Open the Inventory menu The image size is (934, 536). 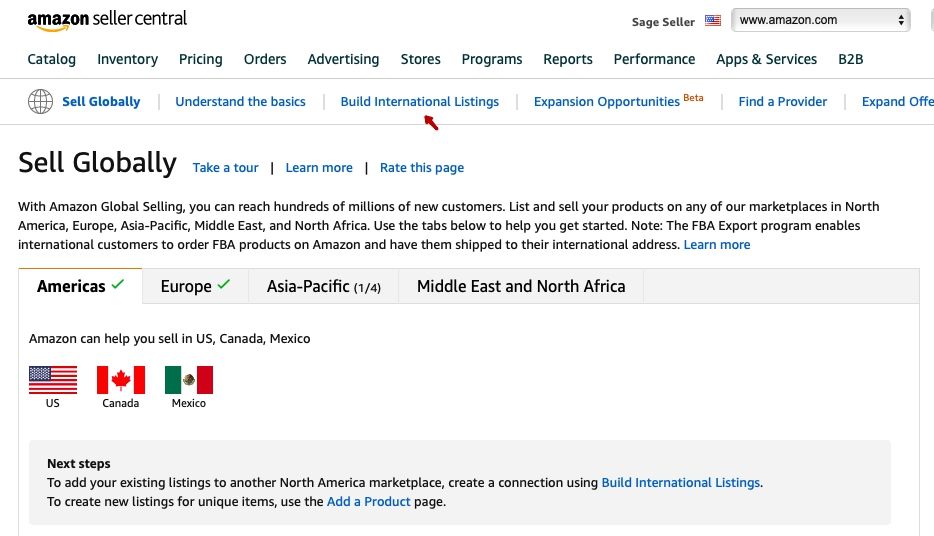(127, 59)
